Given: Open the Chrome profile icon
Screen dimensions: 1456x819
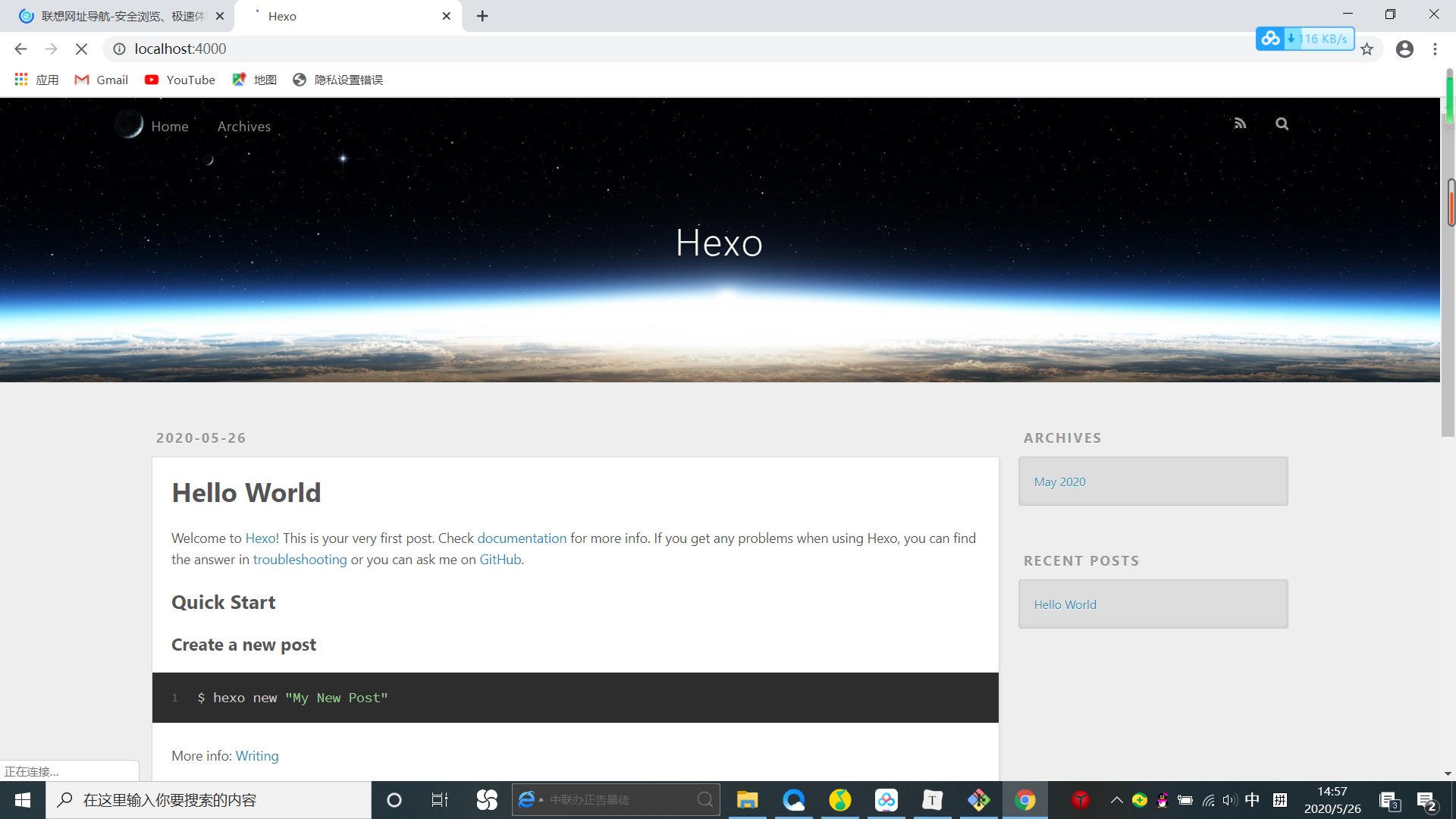Looking at the screenshot, I should point(1404,49).
